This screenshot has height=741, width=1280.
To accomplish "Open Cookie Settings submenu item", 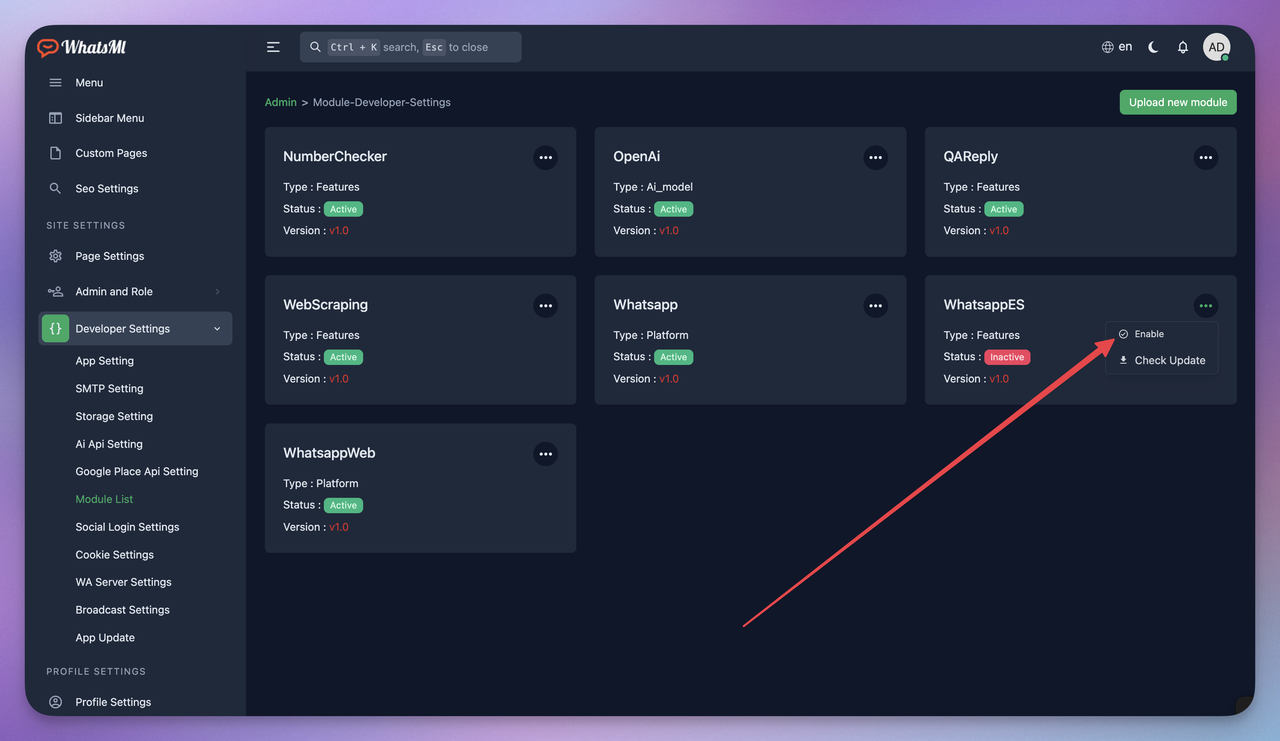I will click(114, 554).
